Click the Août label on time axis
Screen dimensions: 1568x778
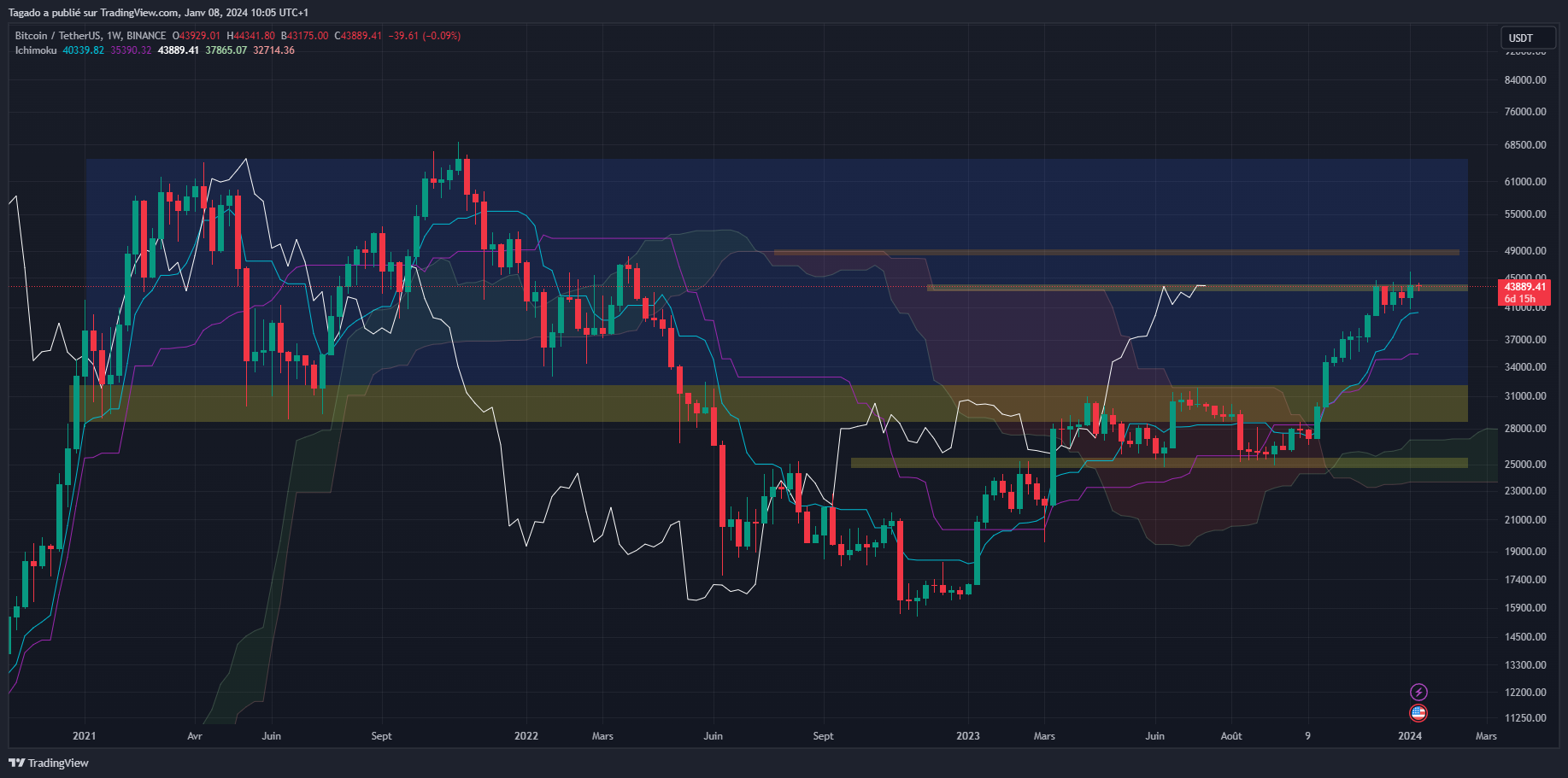[1230, 735]
